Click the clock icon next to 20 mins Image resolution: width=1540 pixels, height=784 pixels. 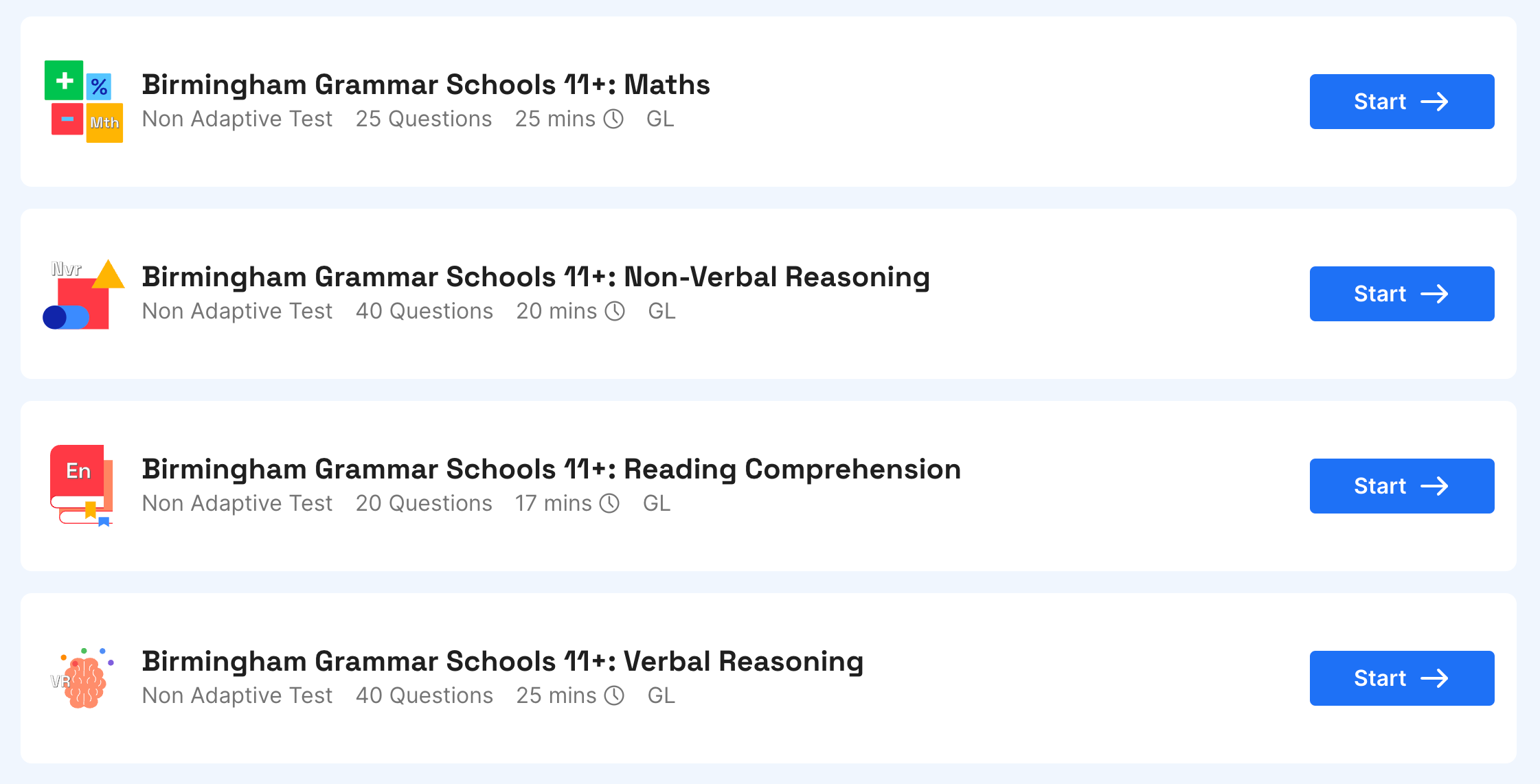pos(615,311)
